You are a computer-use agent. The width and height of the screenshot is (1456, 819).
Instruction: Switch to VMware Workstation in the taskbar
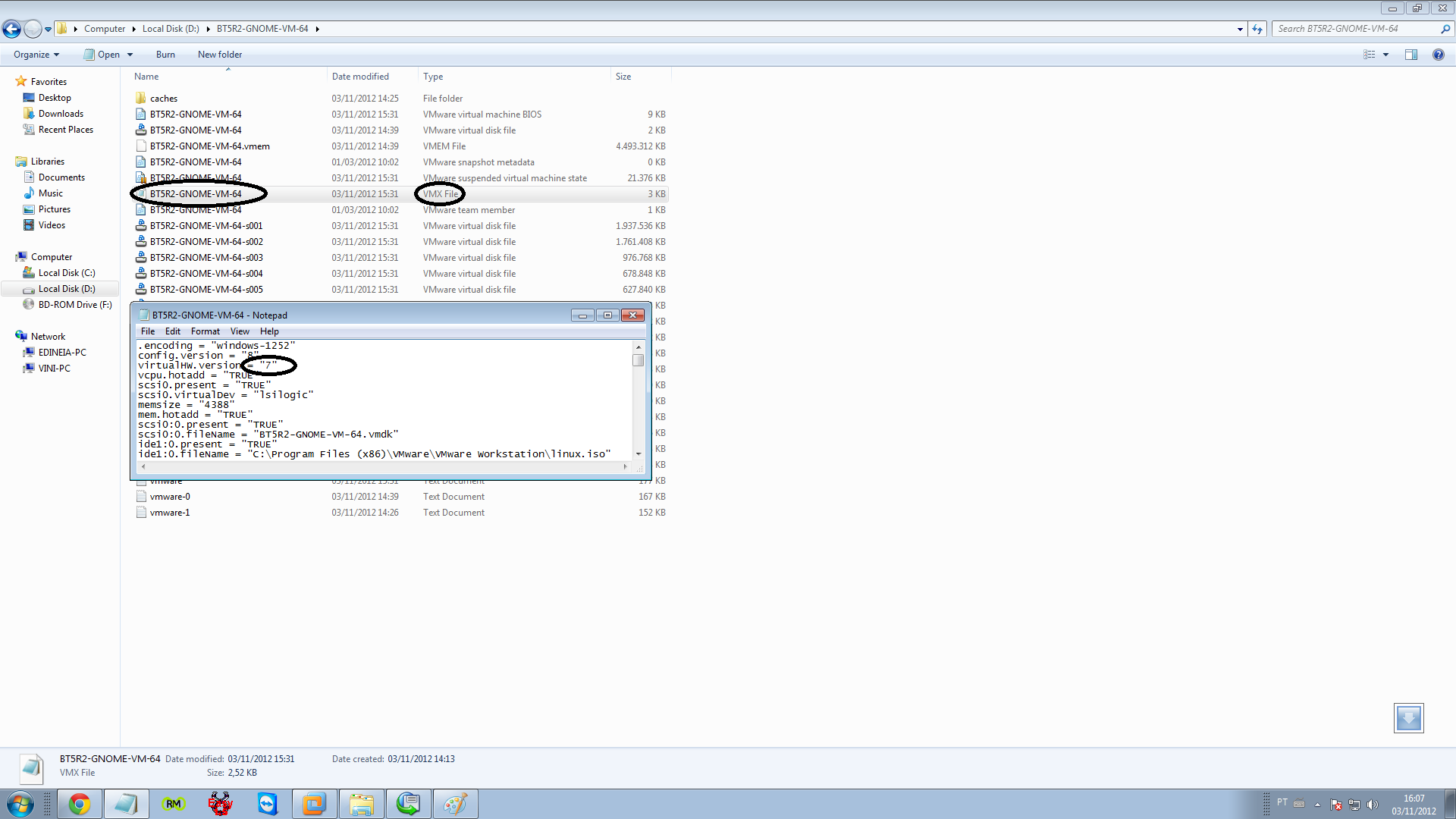point(314,804)
